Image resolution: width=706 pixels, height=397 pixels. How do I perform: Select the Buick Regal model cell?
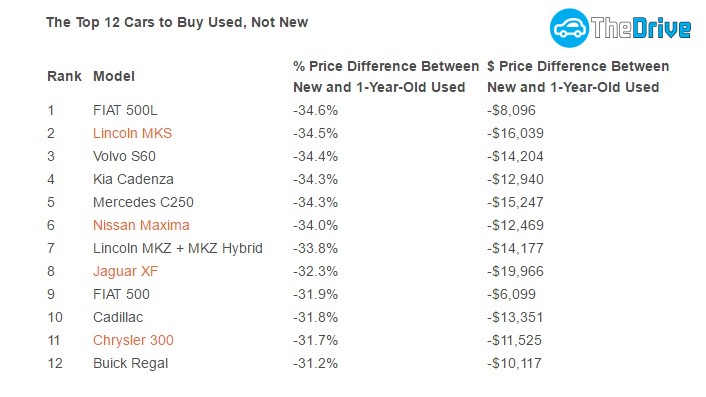(x=131, y=363)
